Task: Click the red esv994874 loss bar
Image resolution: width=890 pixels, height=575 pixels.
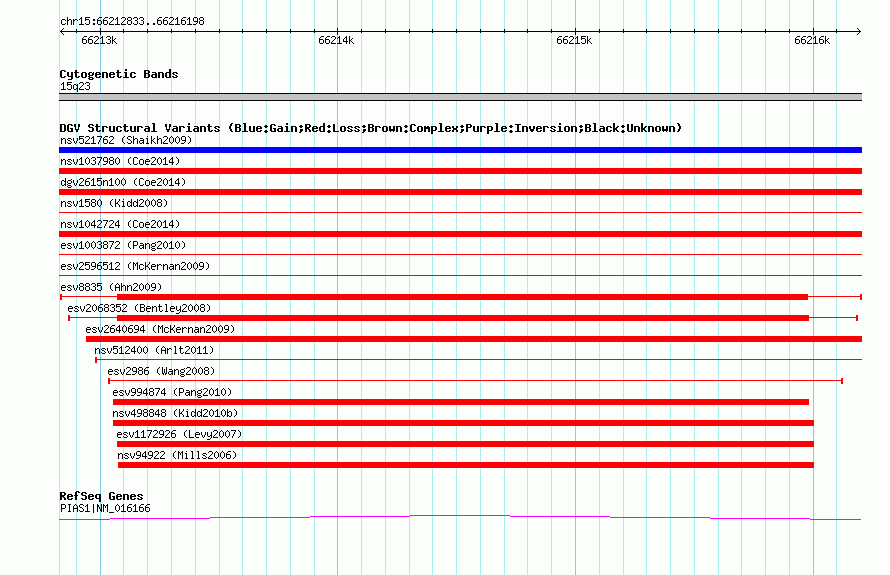Action: [x=461, y=402]
